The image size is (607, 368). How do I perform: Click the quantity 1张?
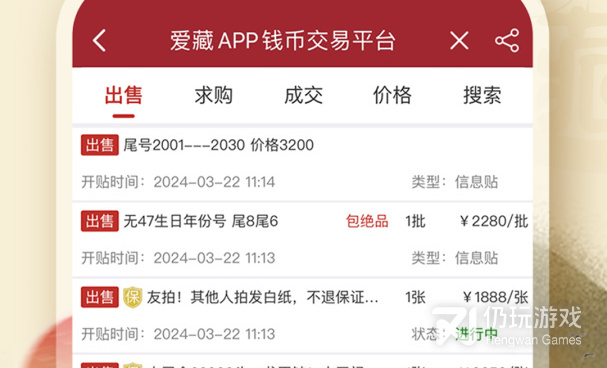pos(415,298)
